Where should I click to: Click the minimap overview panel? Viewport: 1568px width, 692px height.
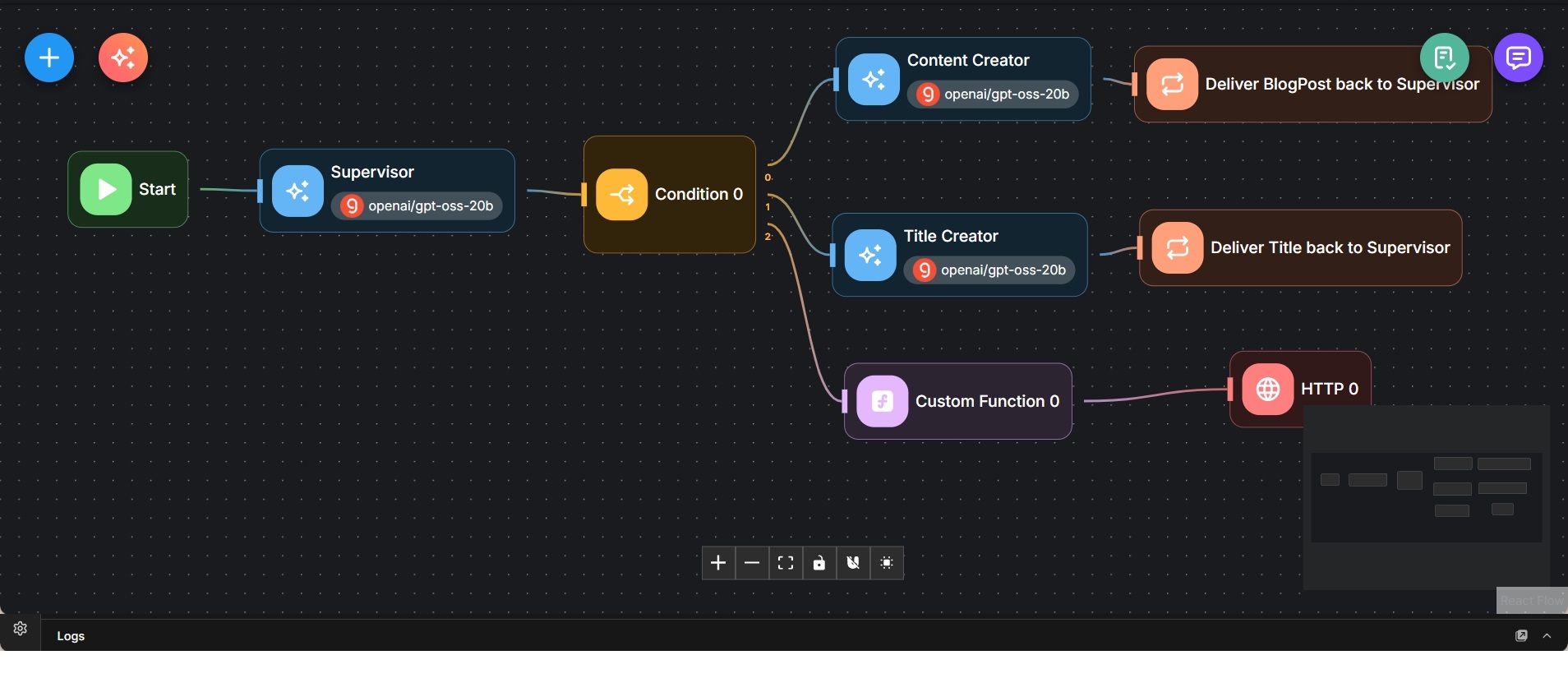click(x=1426, y=497)
